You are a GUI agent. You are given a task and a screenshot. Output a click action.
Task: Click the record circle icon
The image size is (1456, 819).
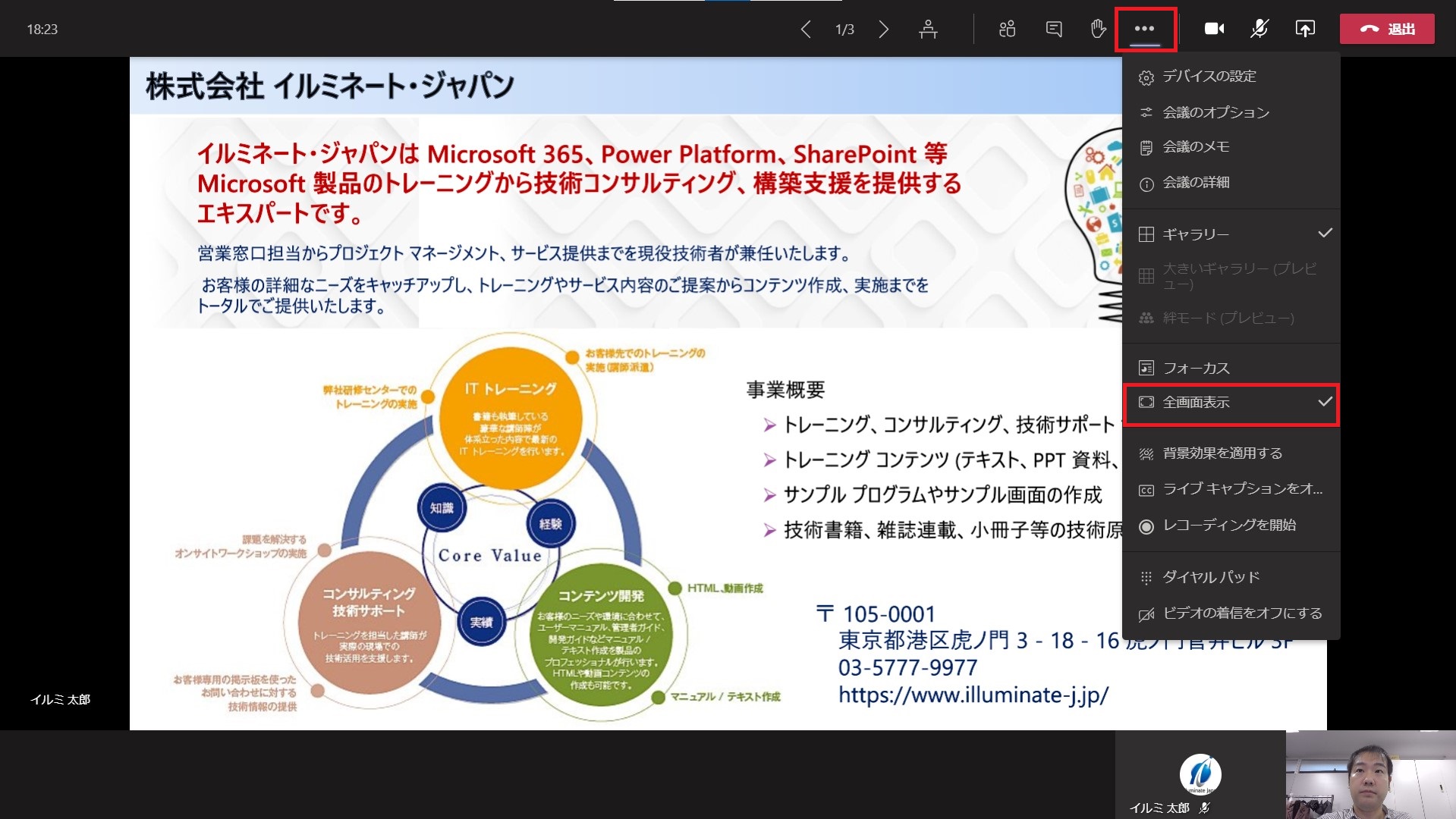point(1146,526)
